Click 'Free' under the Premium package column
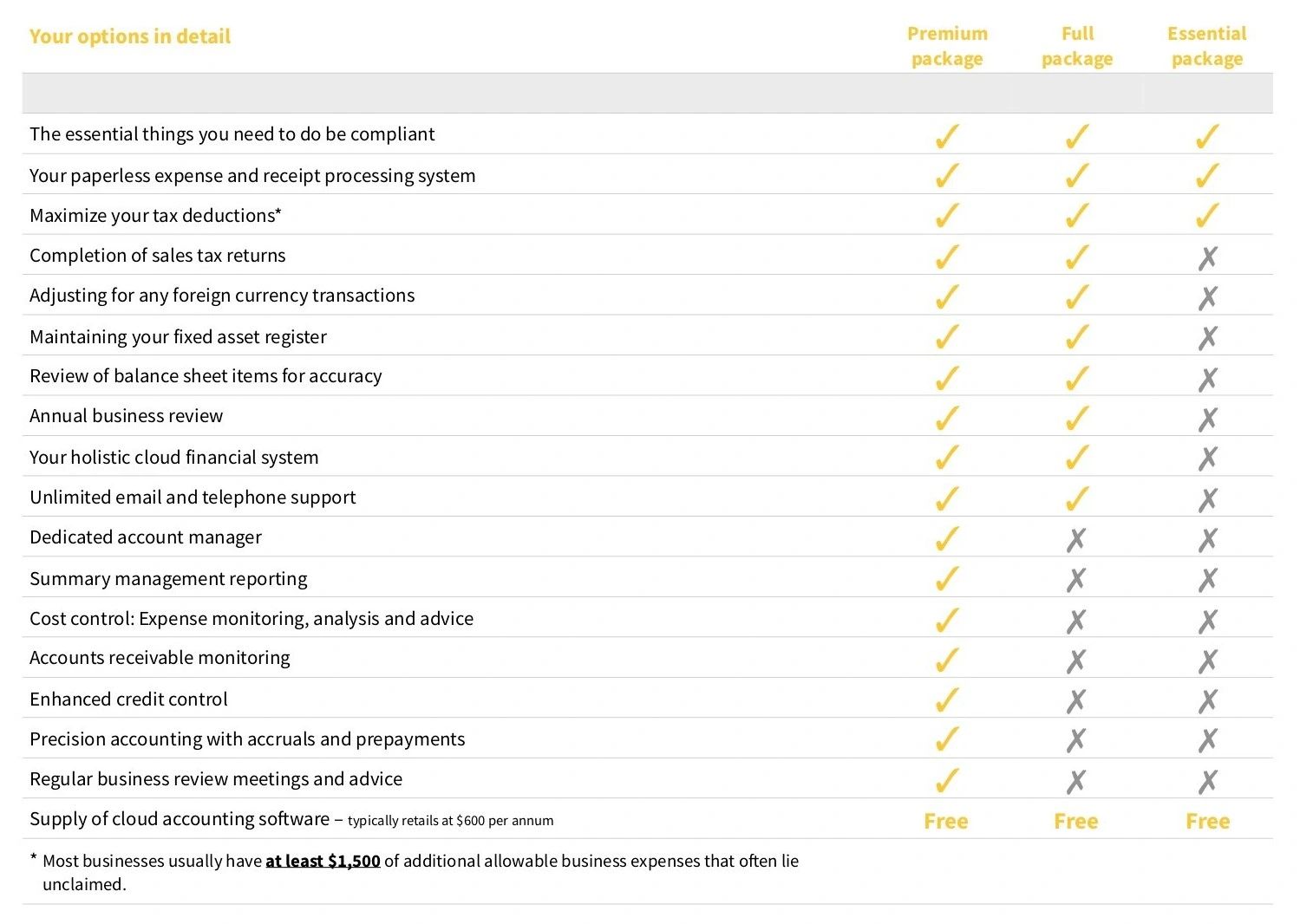The height and width of the screenshot is (924, 1300). point(946,821)
